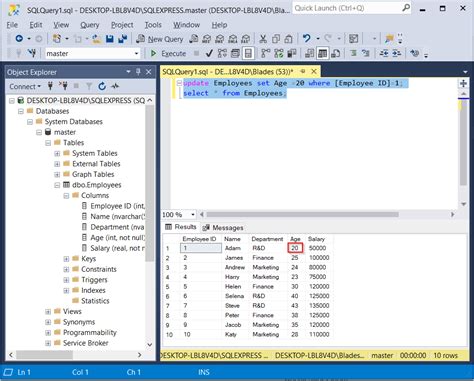Click the Save All icon
The width and height of the screenshot is (474, 381).
click(x=123, y=39)
